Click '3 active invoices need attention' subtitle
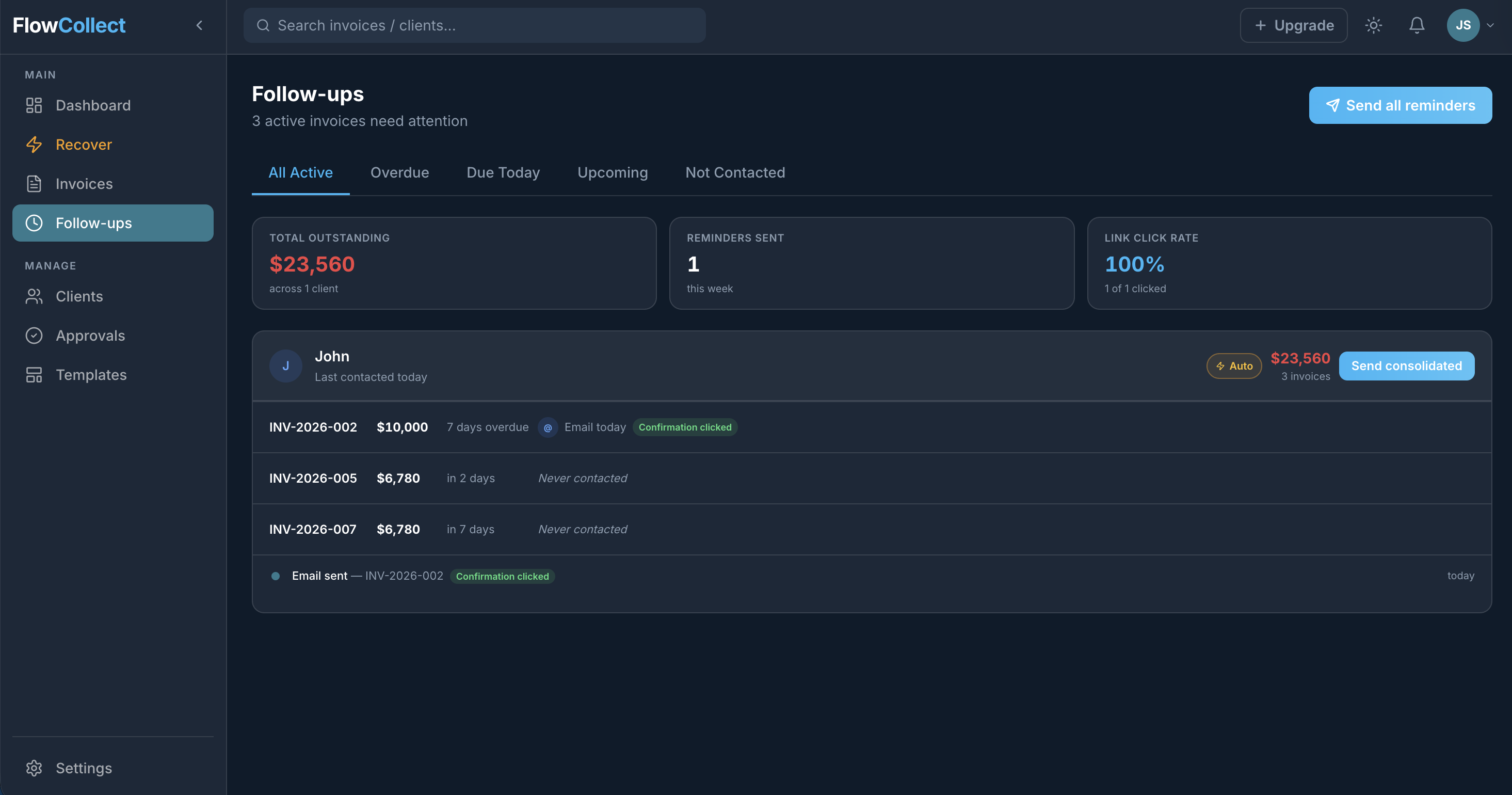Image resolution: width=1512 pixels, height=795 pixels. click(x=360, y=121)
